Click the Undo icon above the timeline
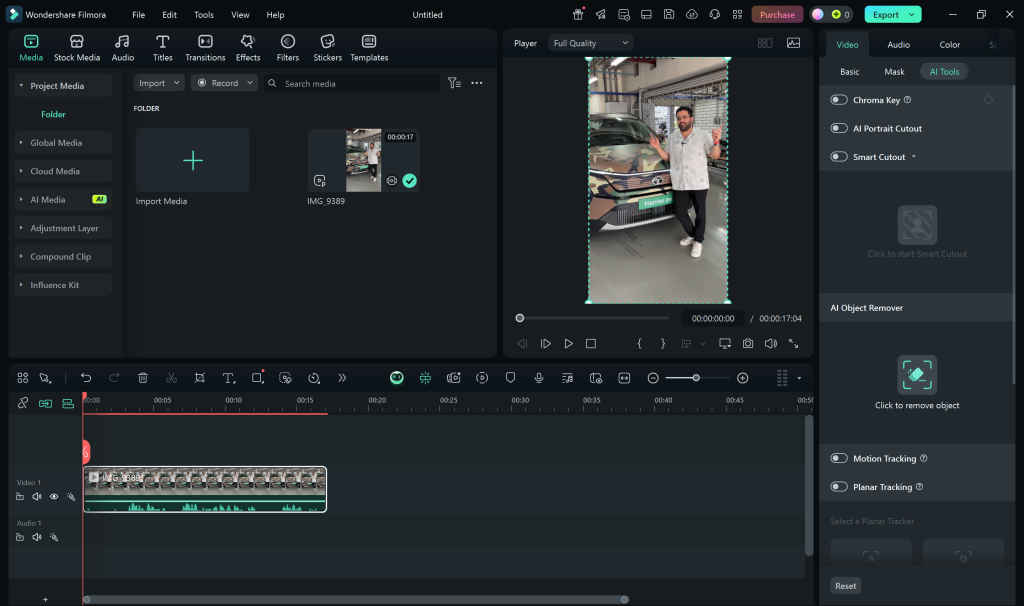Screen dimensions: 1024x606 (x=86, y=377)
